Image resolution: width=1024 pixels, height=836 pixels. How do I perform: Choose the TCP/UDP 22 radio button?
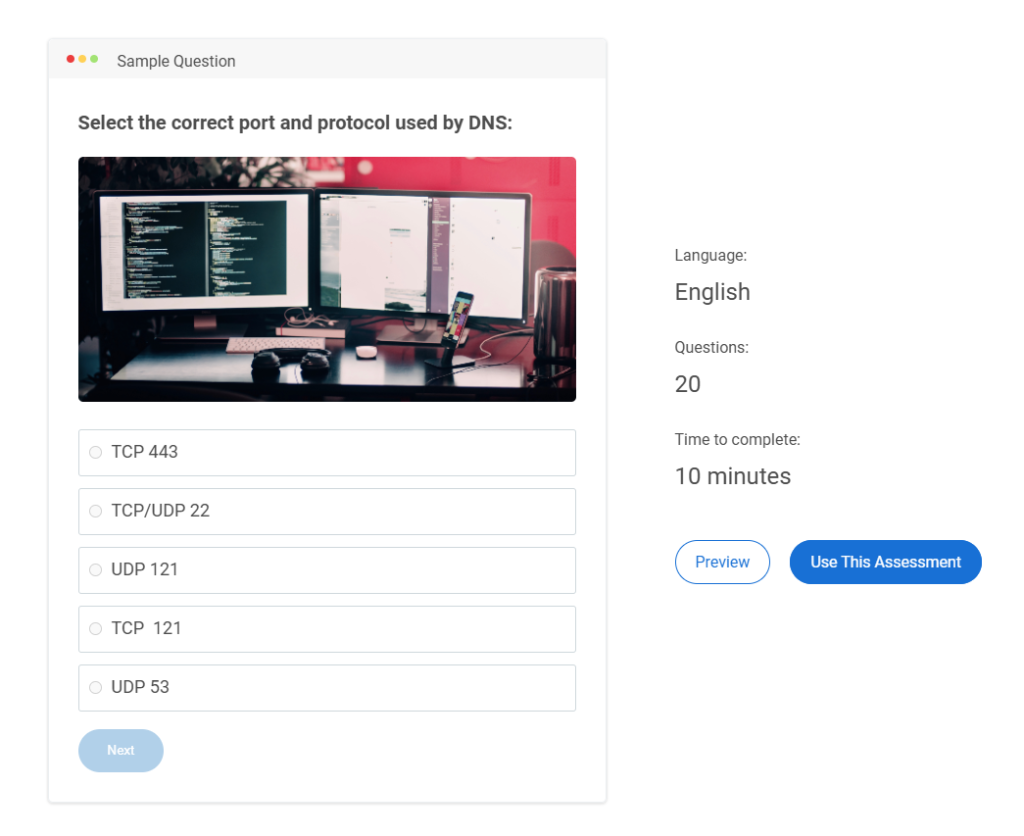(96, 511)
